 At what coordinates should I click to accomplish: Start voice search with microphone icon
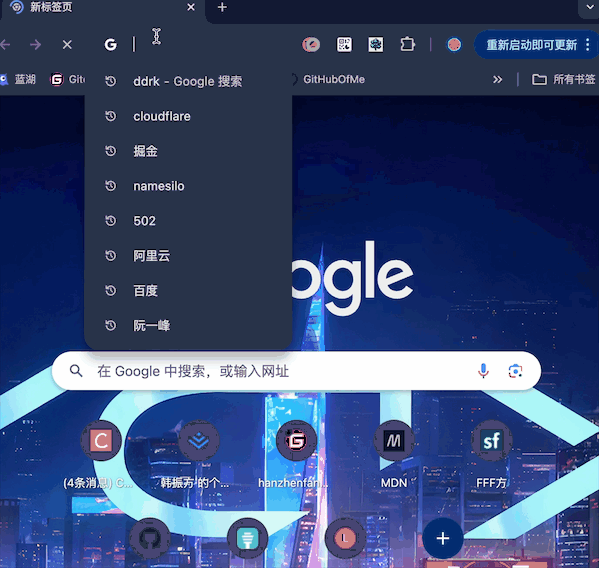tap(483, 371)
